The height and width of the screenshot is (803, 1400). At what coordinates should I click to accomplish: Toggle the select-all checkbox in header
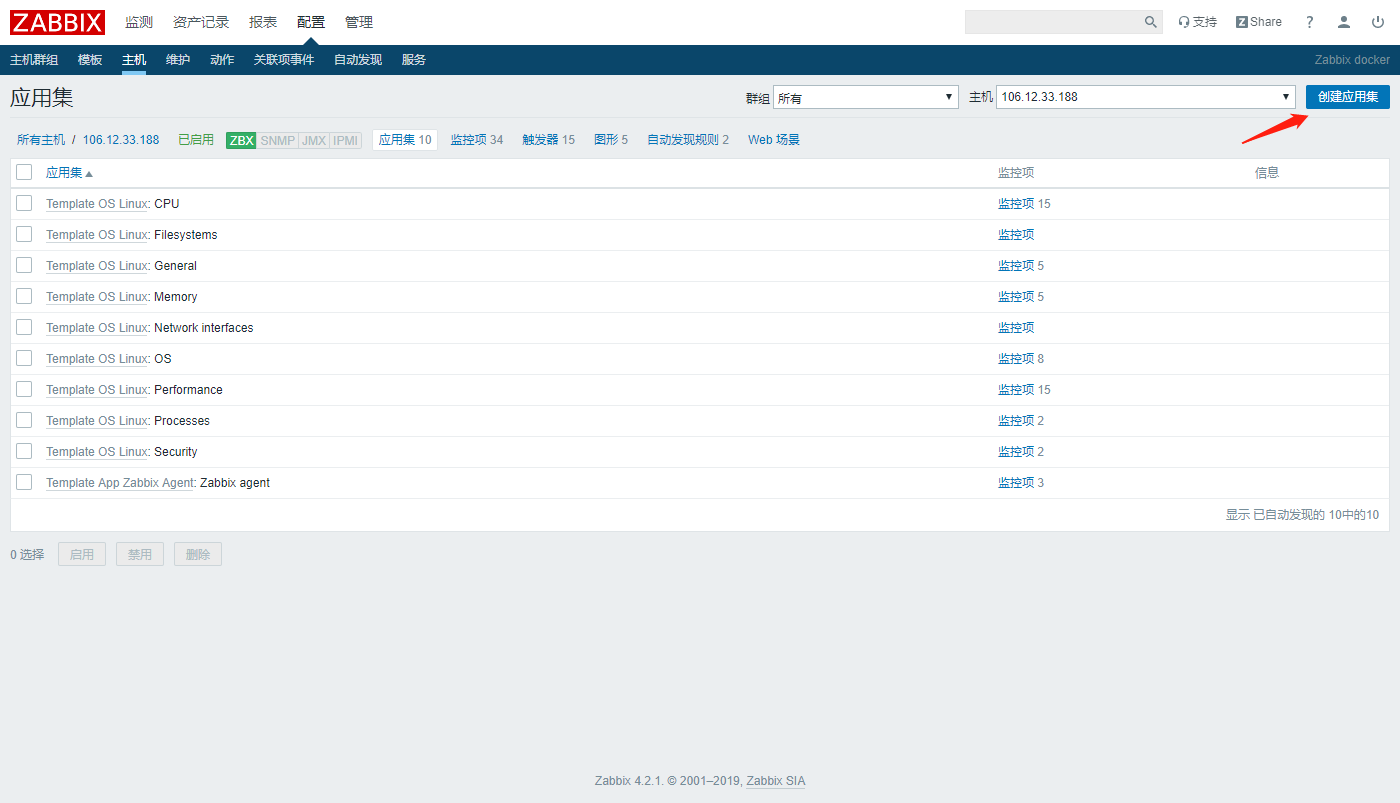click(24, 172)
